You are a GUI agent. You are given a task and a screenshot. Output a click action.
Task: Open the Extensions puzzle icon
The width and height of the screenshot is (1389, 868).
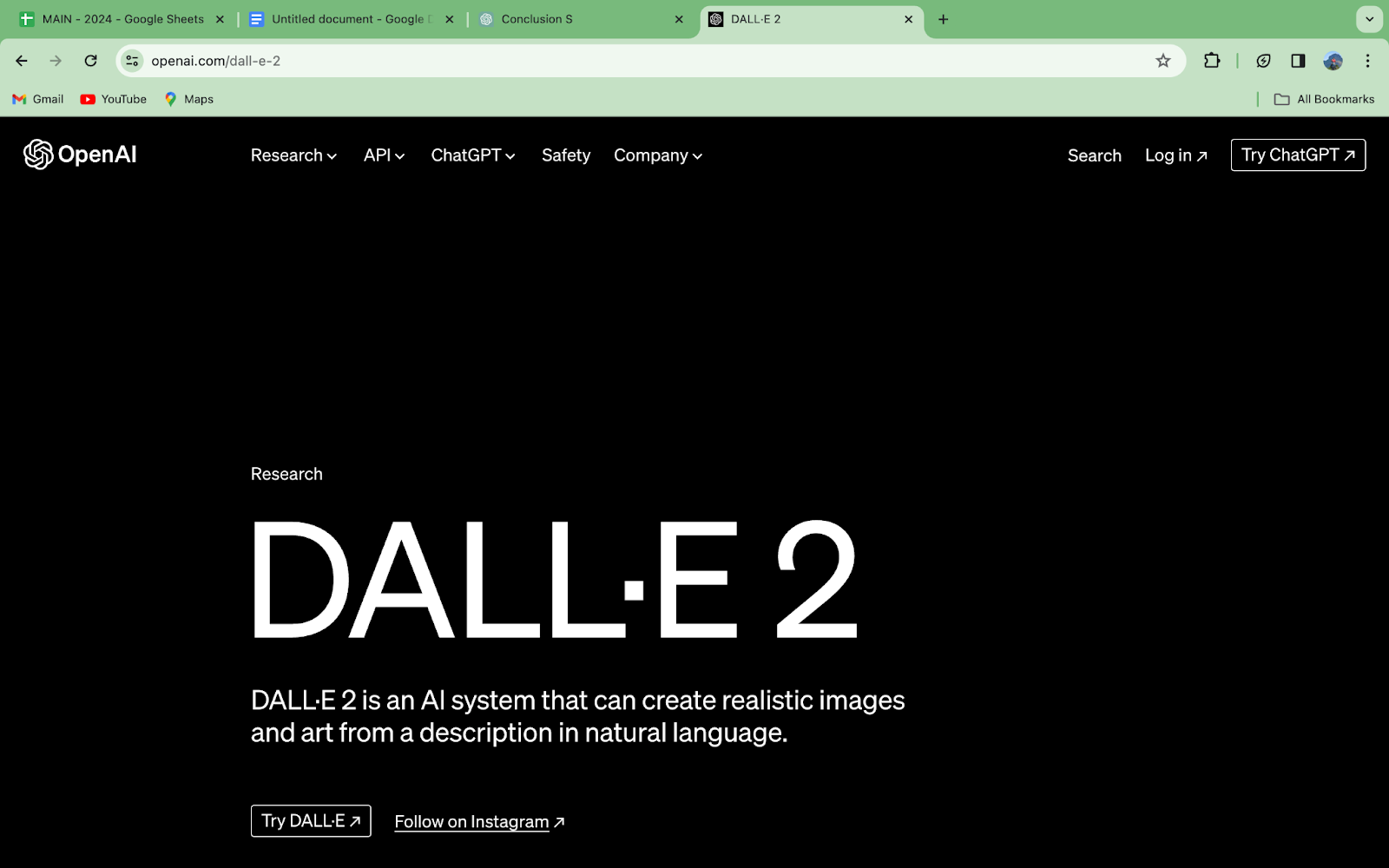tap(1212, 61)
